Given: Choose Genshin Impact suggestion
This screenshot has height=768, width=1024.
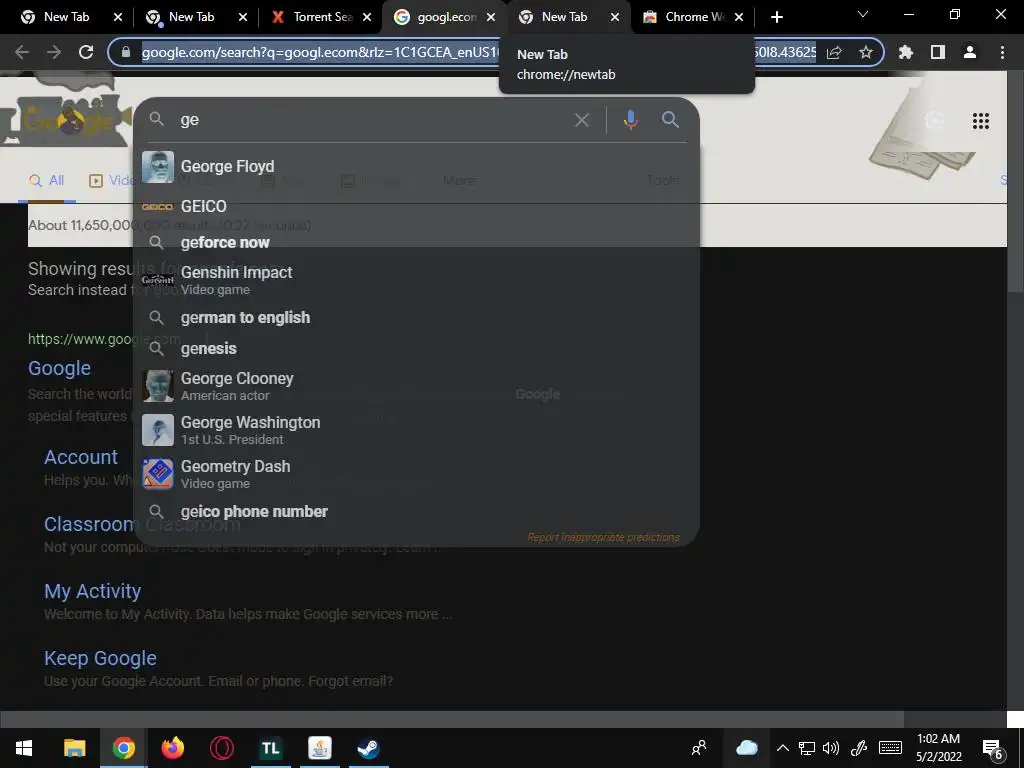Looking at the screenshot, I should pos(416,280).
